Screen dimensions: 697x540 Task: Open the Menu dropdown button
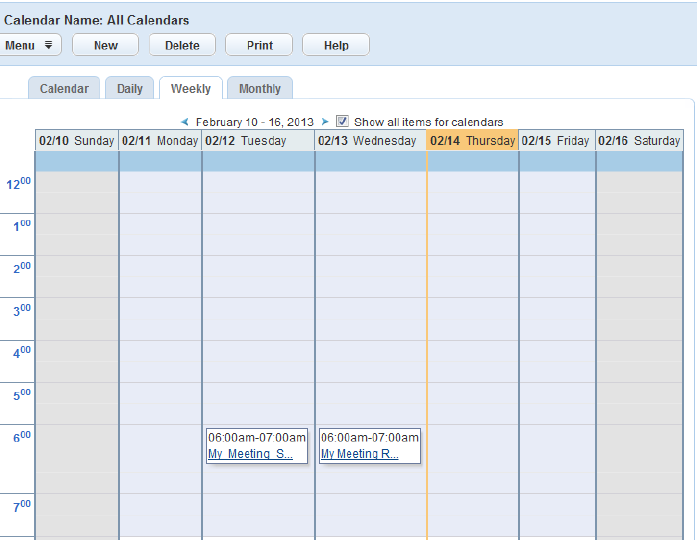click(29, 45)
